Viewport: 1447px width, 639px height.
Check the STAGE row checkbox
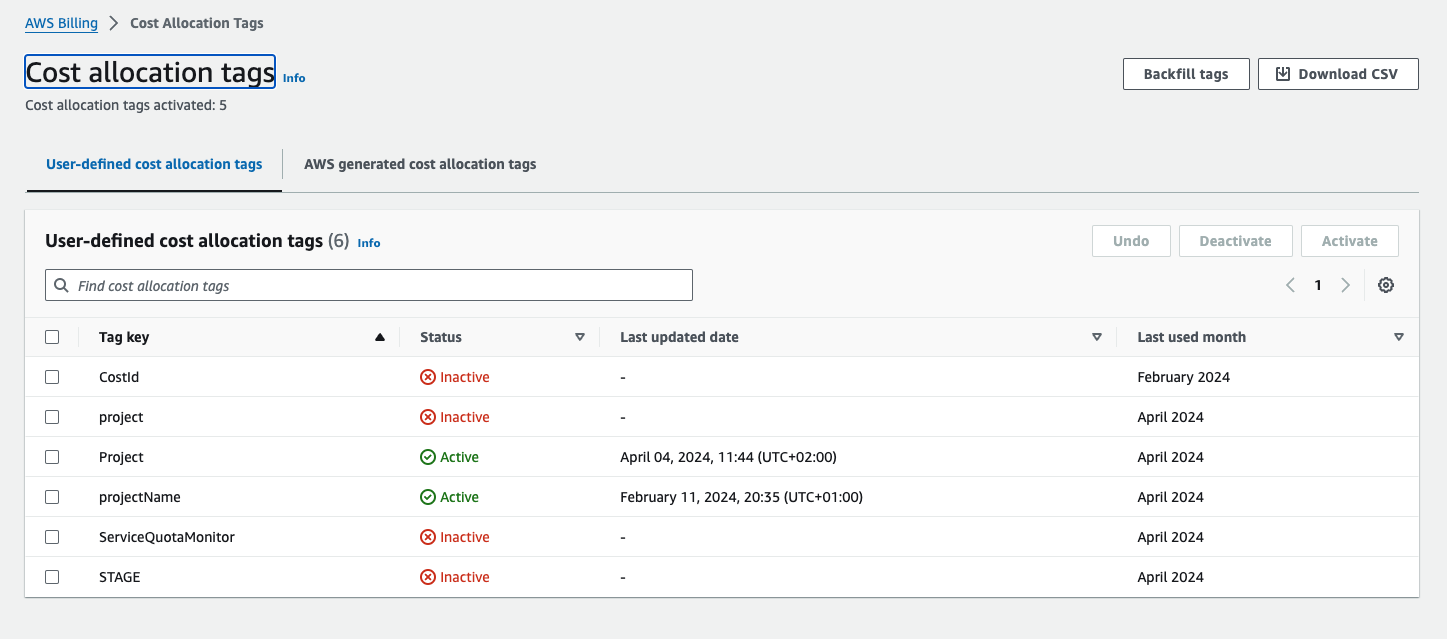click(52, 577)
